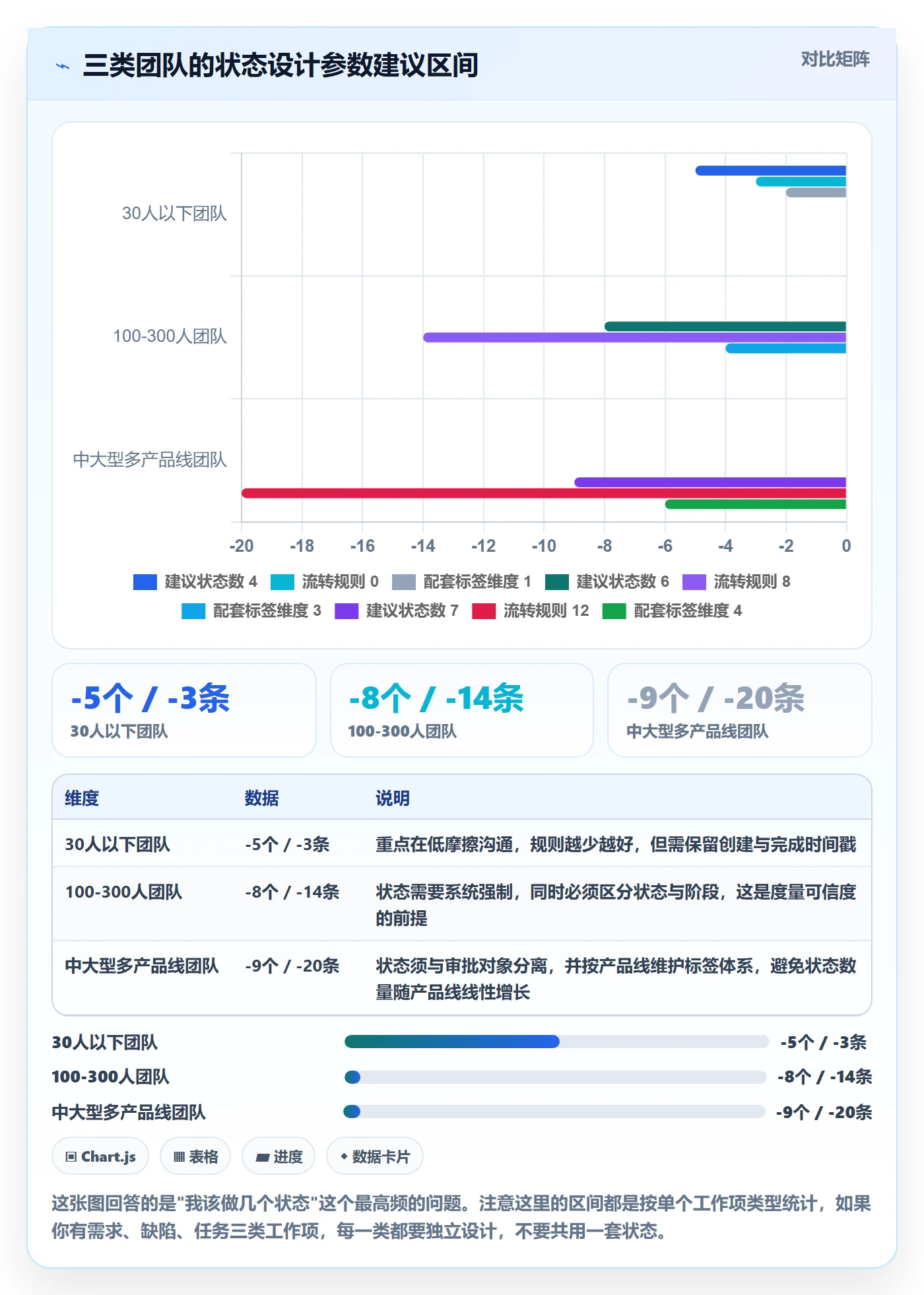Click the -20 x-axis tick label

point(242,546)
